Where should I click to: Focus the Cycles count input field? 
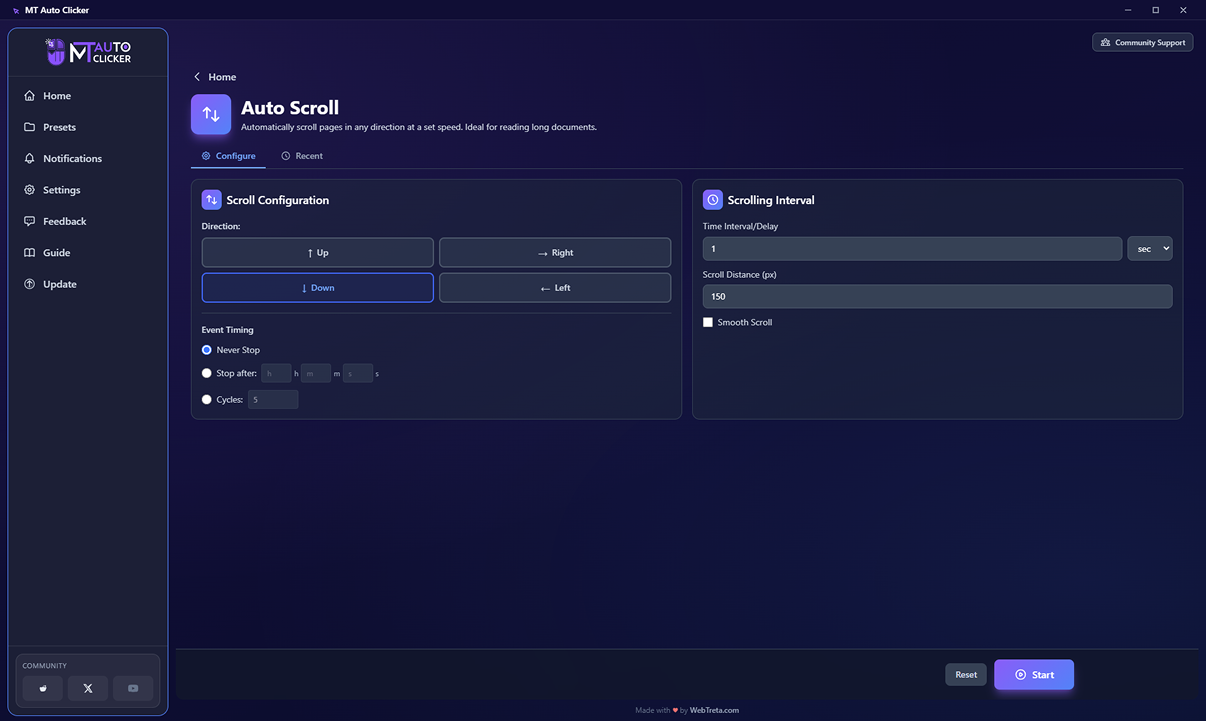click(x=273, y=399)
